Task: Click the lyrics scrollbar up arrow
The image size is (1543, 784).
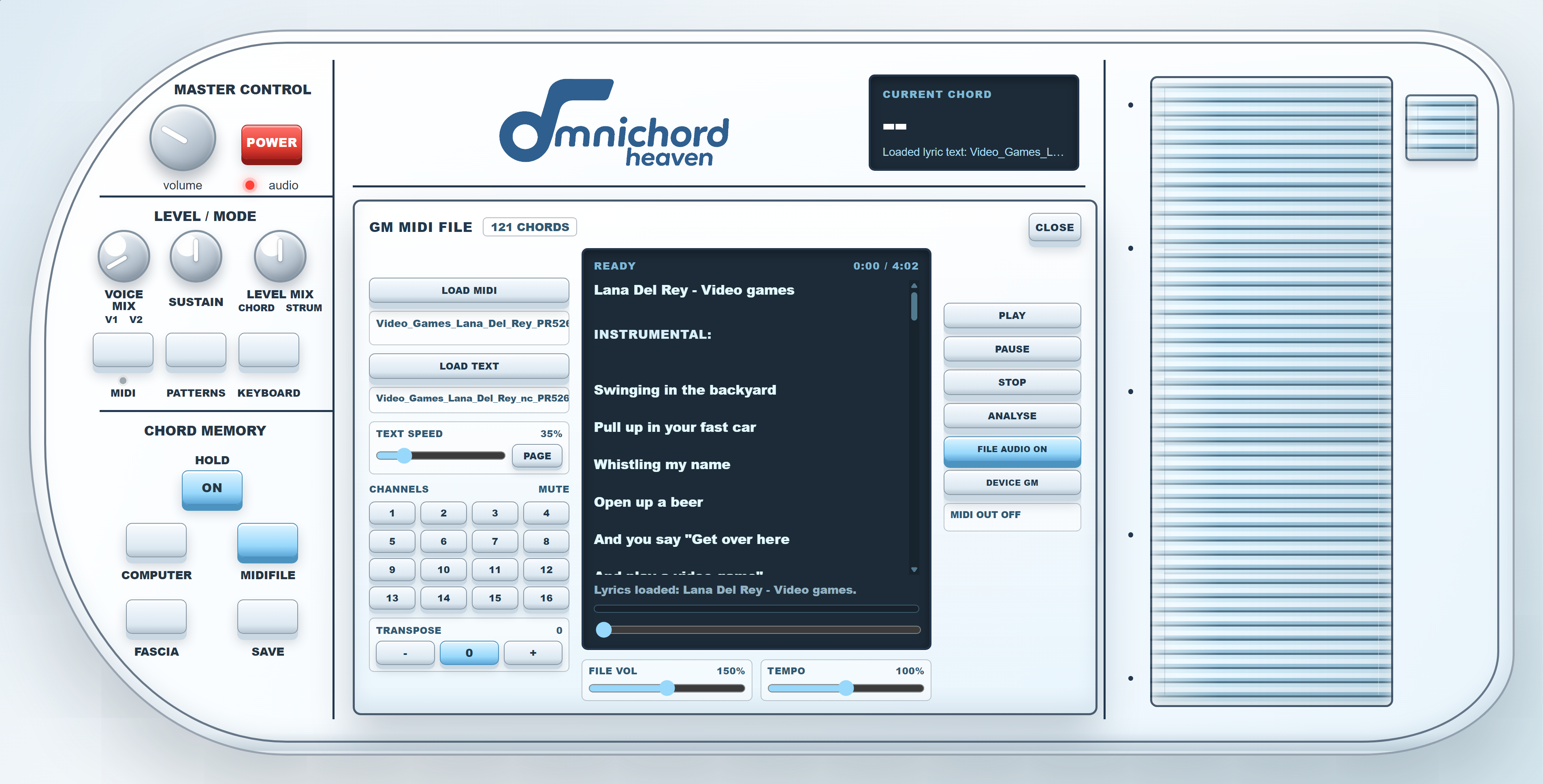Action: coord(914,286)
